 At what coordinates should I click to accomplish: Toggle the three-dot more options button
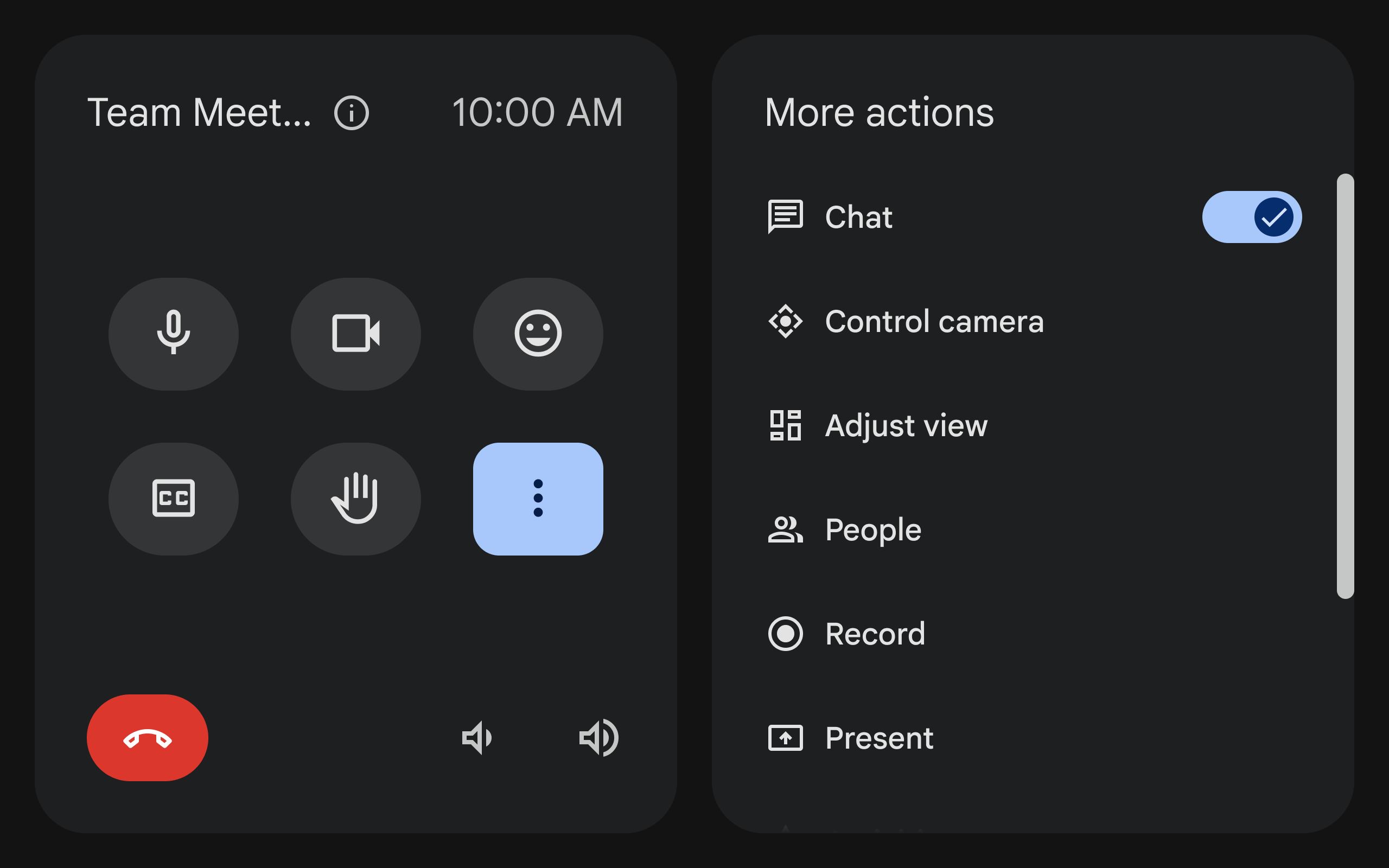(x=538, y=499)
